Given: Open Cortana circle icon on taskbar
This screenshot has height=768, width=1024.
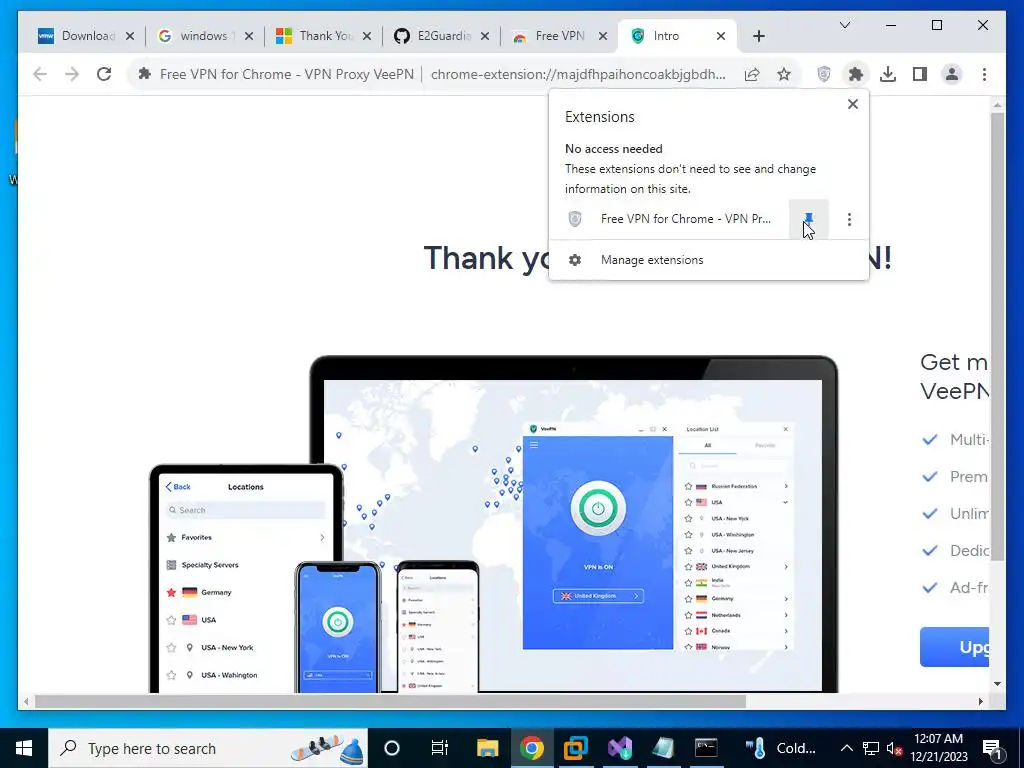Looking at the screenshot, I should coord(392,748).
